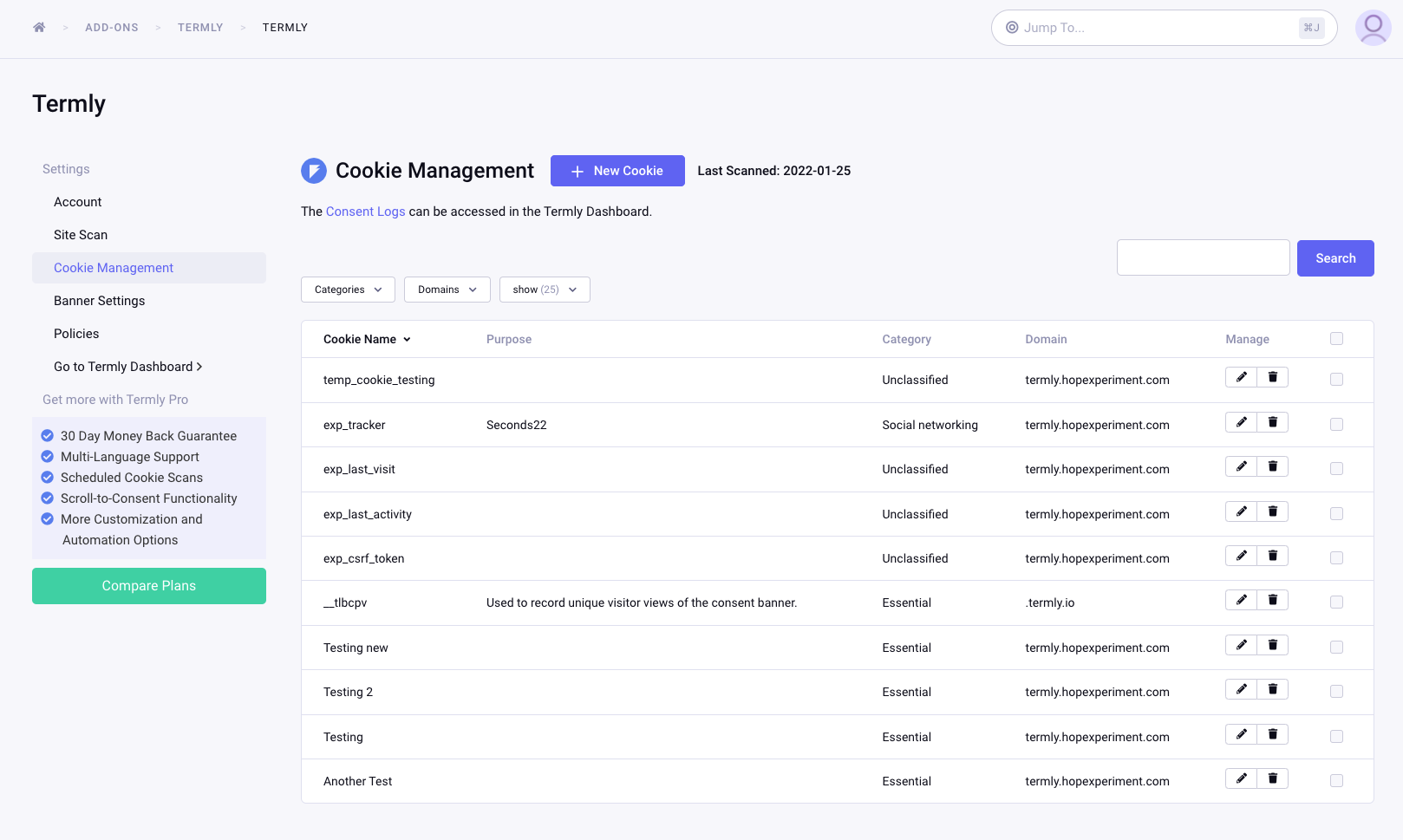The width and height of the screenshot is (1403, 840).
Task: Delete the Another Test cookie
Action: (x=1273, y=778)
